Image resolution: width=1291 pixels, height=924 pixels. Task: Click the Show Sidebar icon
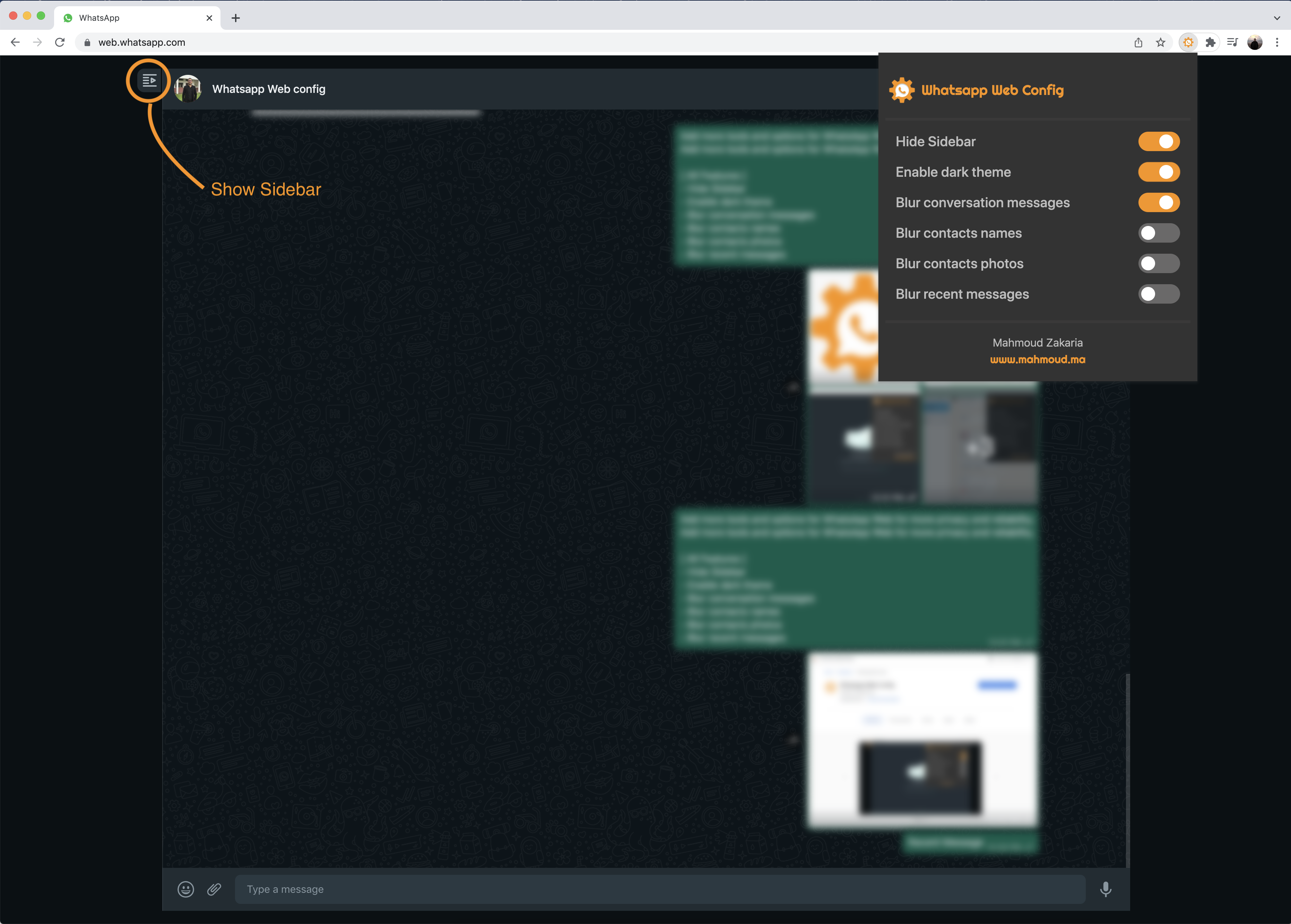[x=149, y=81]
